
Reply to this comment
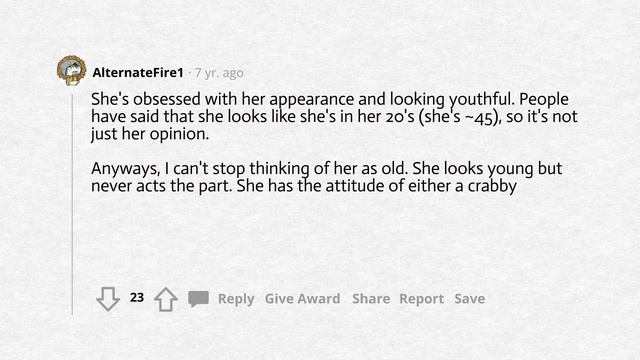click(x=236, y=299)
